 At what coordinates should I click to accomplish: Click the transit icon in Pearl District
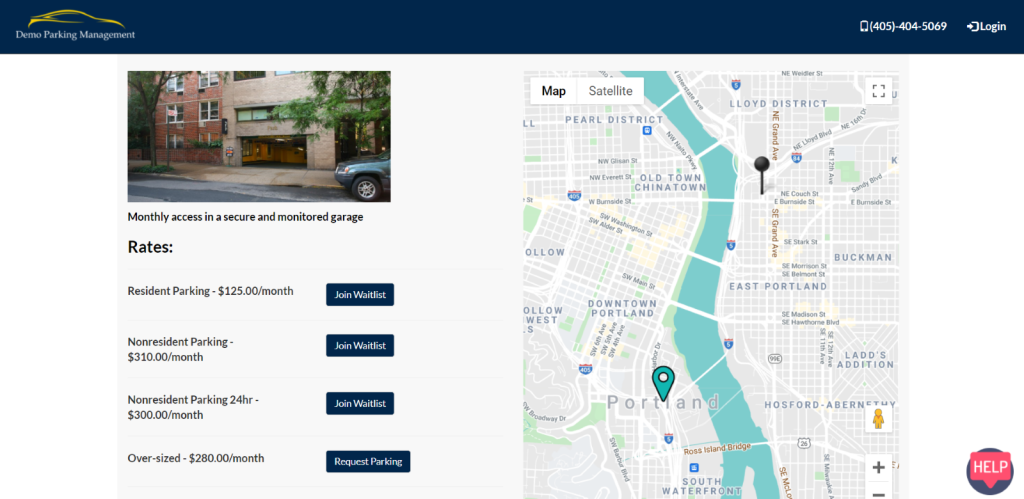[x=648, y=130]
